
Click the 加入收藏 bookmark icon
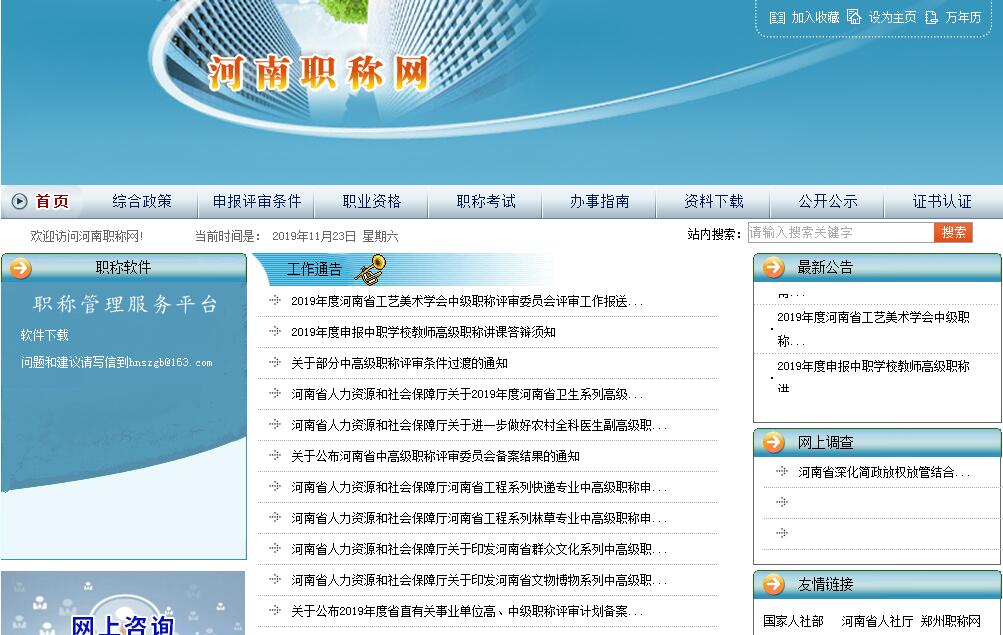point(777,17)
